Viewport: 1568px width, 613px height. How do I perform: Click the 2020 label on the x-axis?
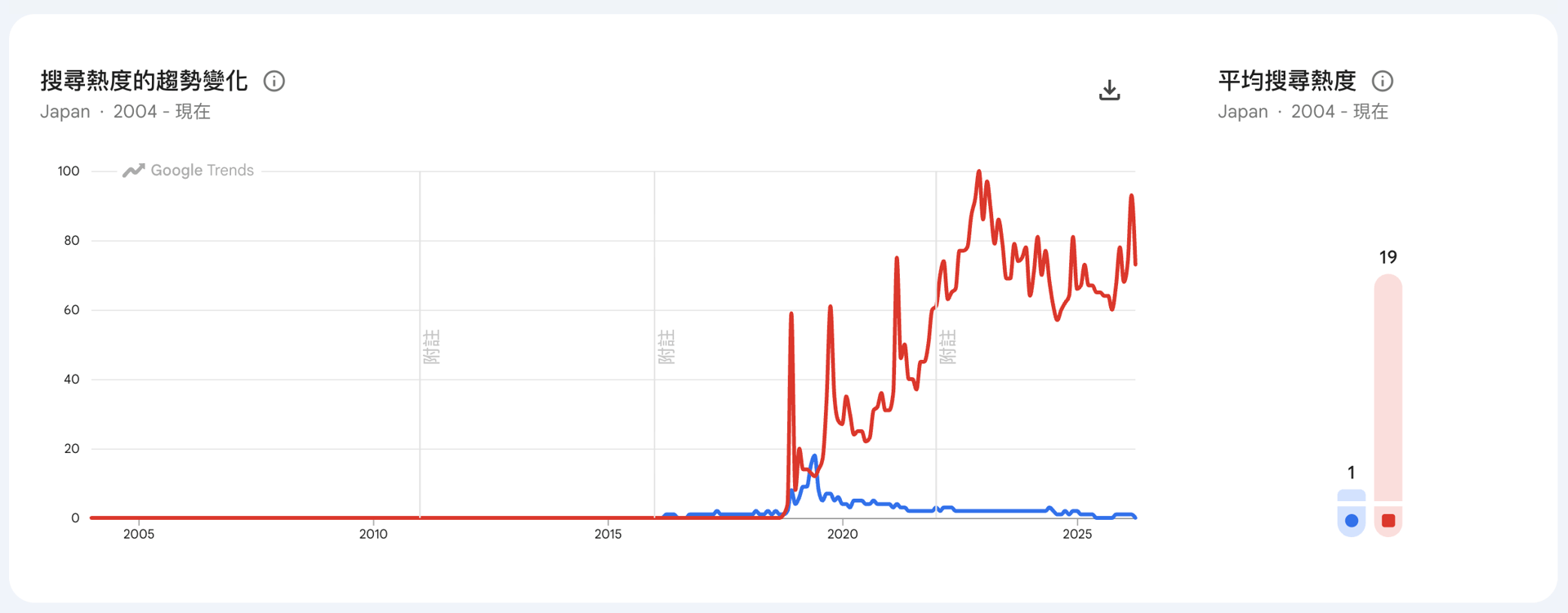(x=843, y=534)
